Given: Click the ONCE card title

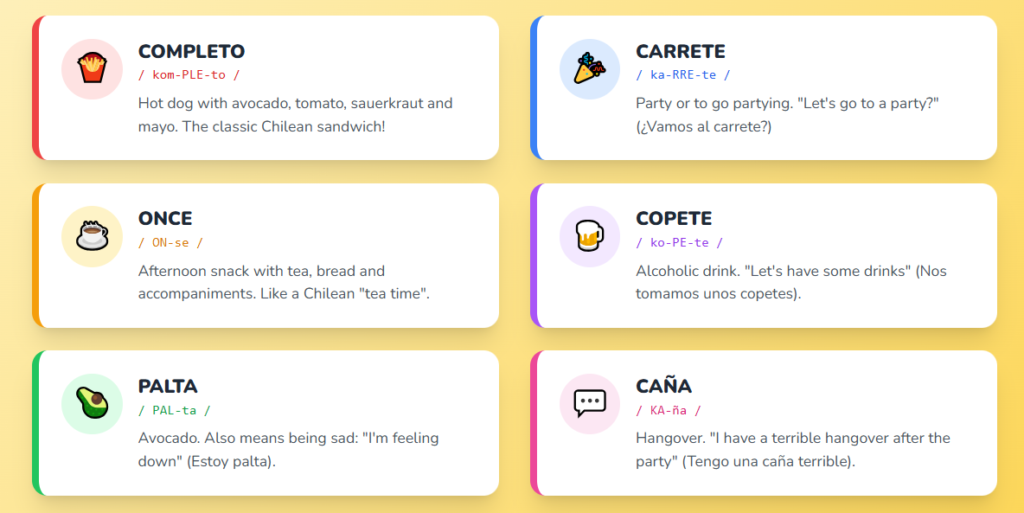Looking at the screenshot, I should coord(165,219).
